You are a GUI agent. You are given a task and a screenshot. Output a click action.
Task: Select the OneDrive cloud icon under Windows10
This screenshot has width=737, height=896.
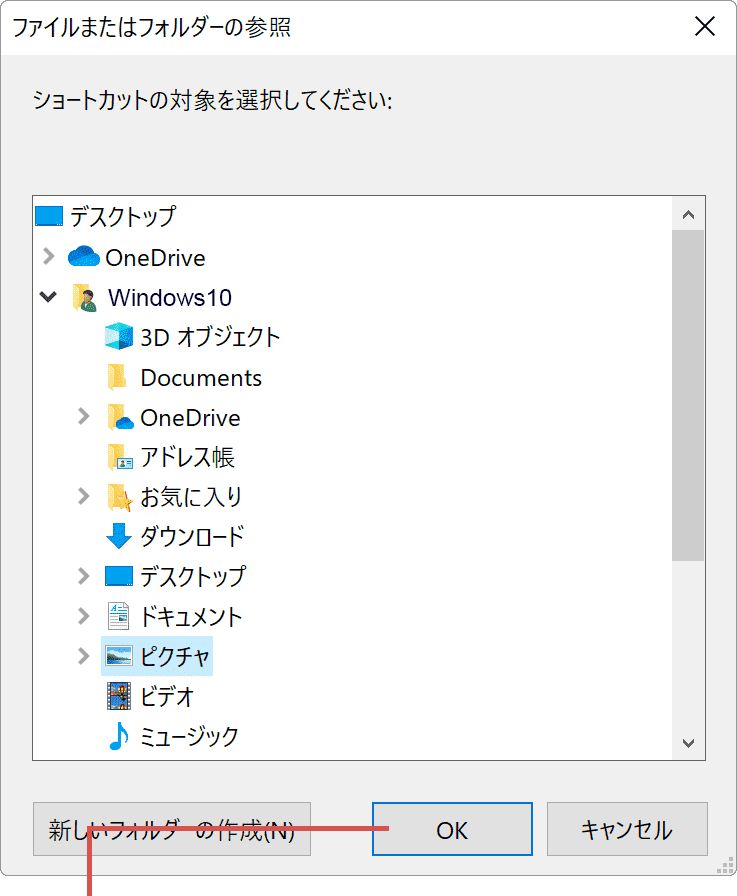(118, 417)
